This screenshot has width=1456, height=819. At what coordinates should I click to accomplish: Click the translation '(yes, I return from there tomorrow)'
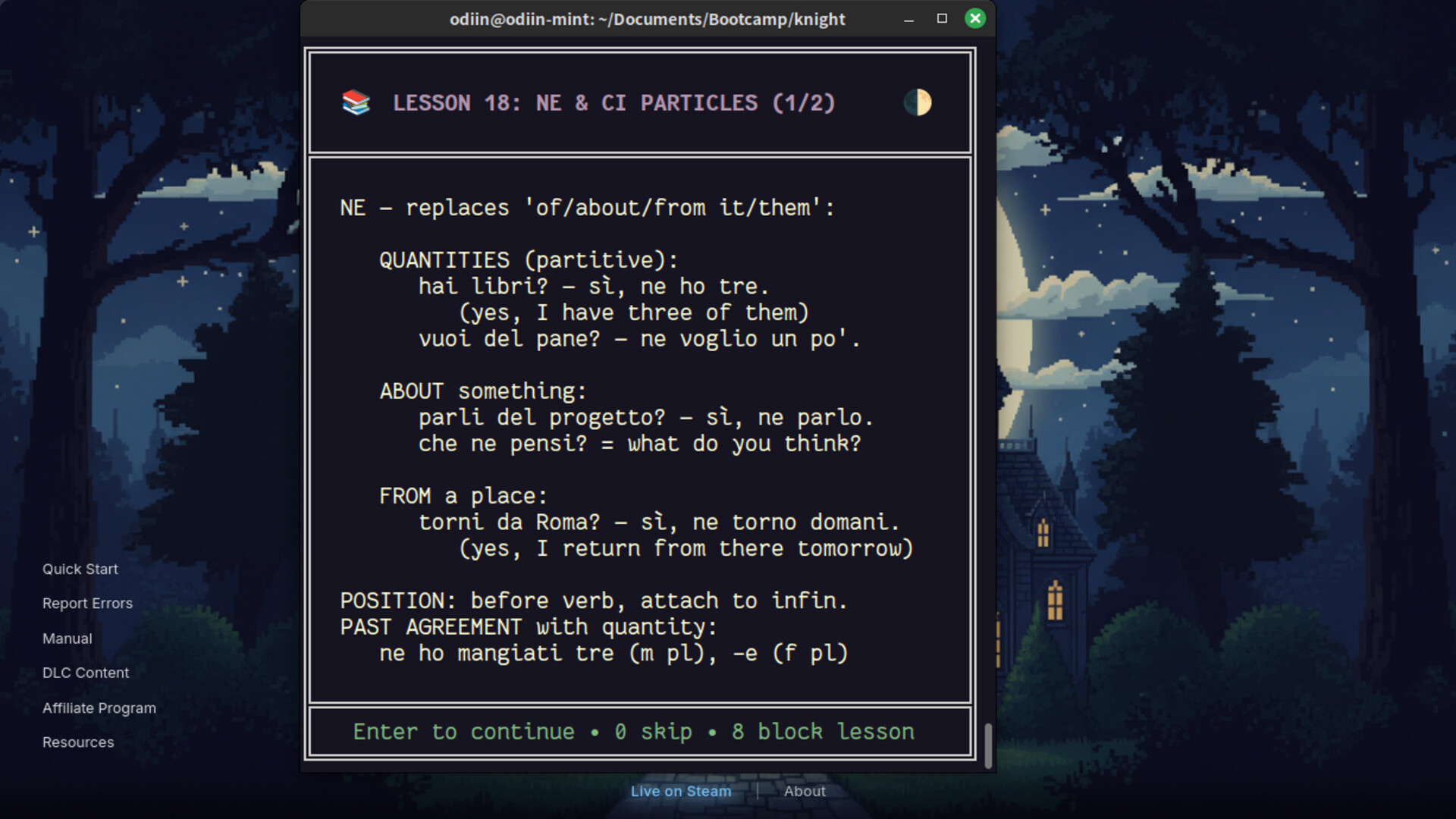pyautogui.click(x=686, y=548)
